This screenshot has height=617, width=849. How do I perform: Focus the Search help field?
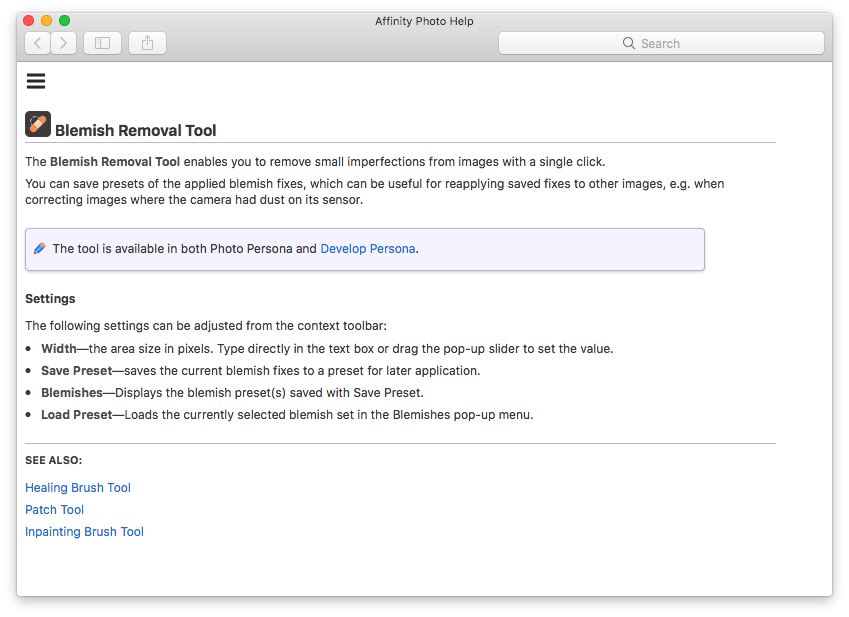pos(661,43)
